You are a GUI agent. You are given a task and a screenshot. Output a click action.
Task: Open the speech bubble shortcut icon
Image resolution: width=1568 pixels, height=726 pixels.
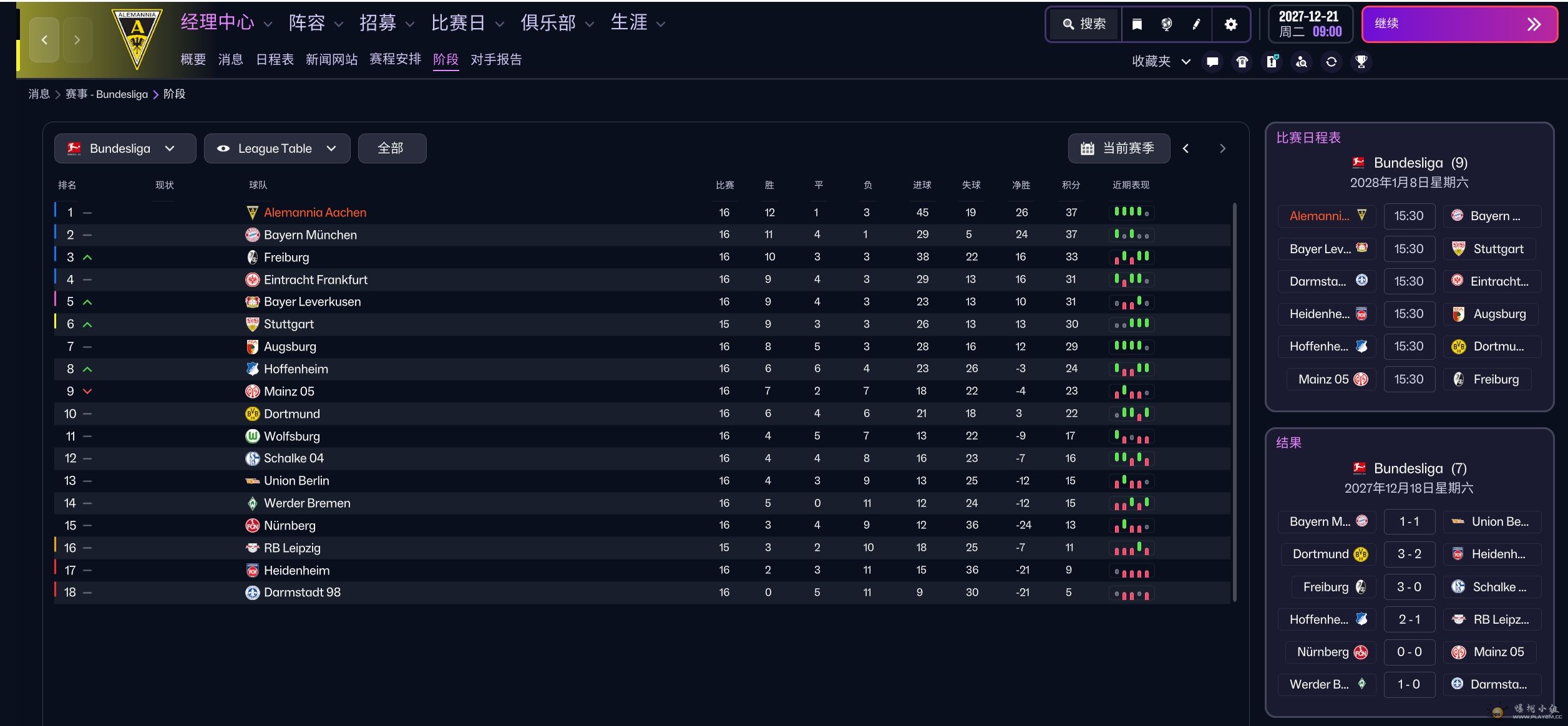tap(1212, 62)
